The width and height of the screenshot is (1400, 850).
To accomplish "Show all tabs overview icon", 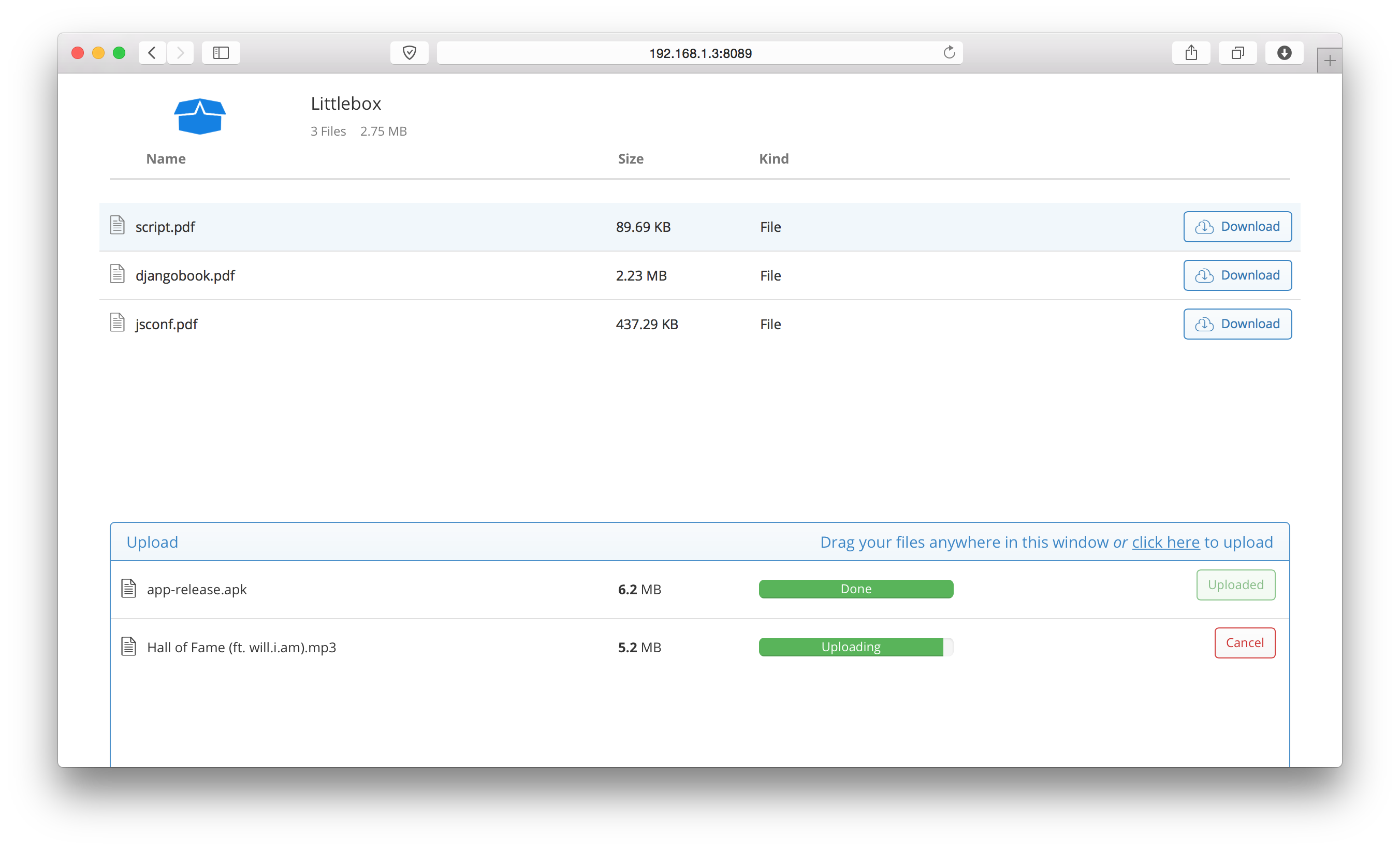I will [1237, 53].
